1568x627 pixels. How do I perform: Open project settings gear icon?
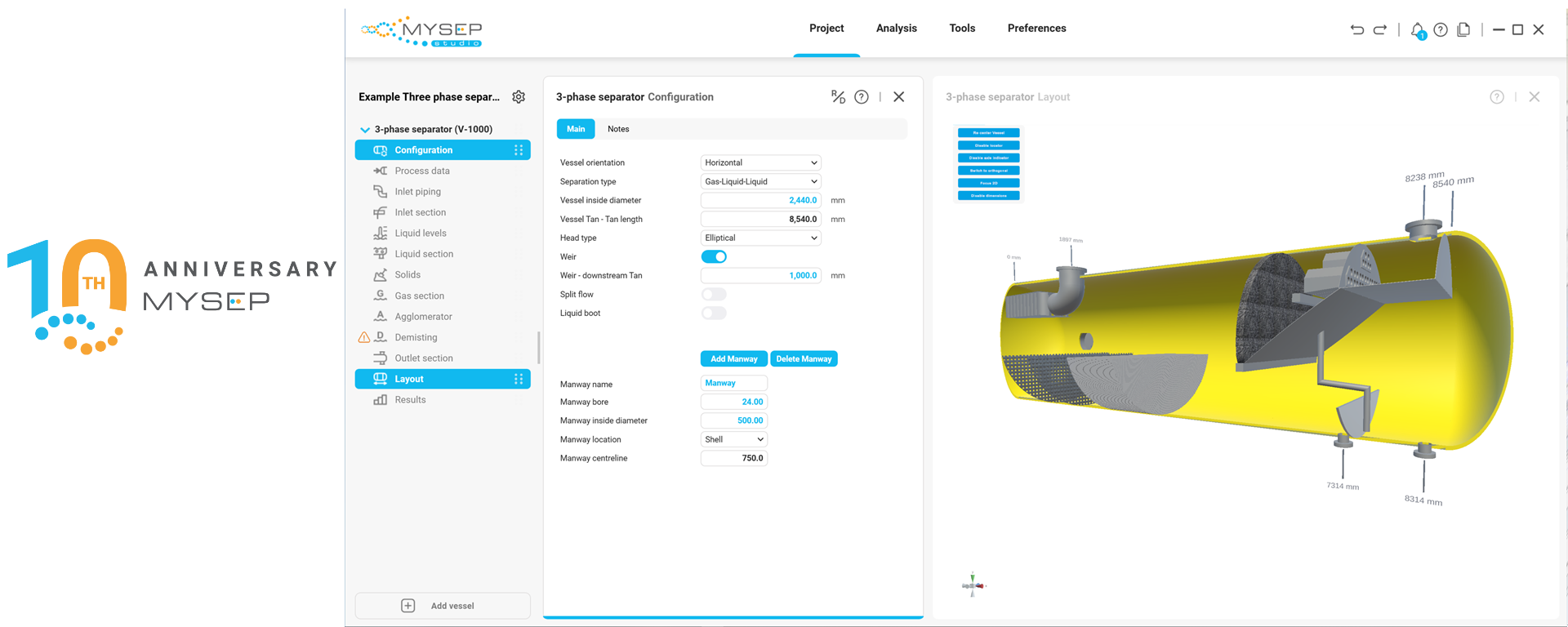519,97
